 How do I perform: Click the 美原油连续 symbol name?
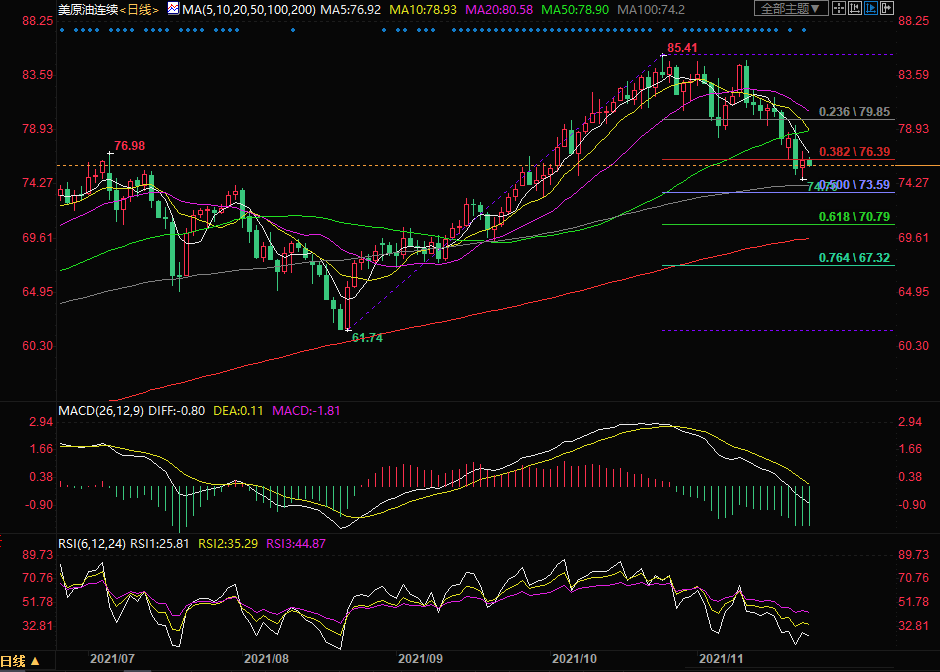pos(87,9)
